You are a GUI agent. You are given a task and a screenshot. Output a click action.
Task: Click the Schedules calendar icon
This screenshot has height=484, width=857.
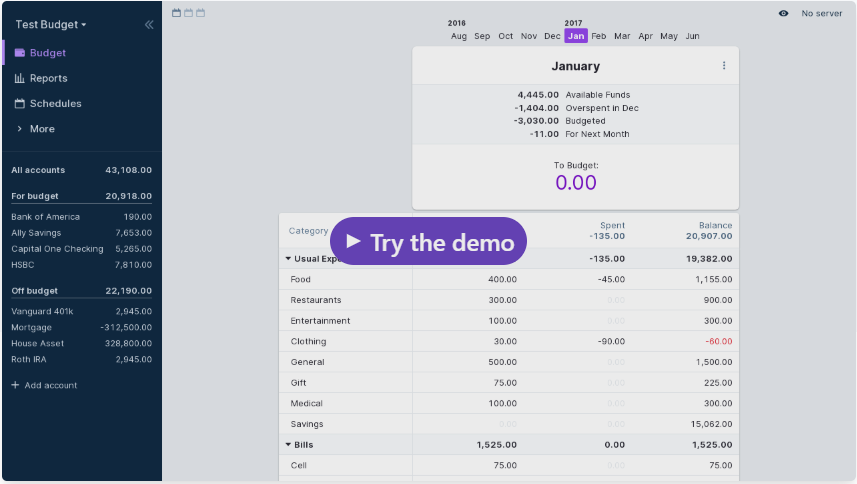pyautogui.click(x=19, y=104)
